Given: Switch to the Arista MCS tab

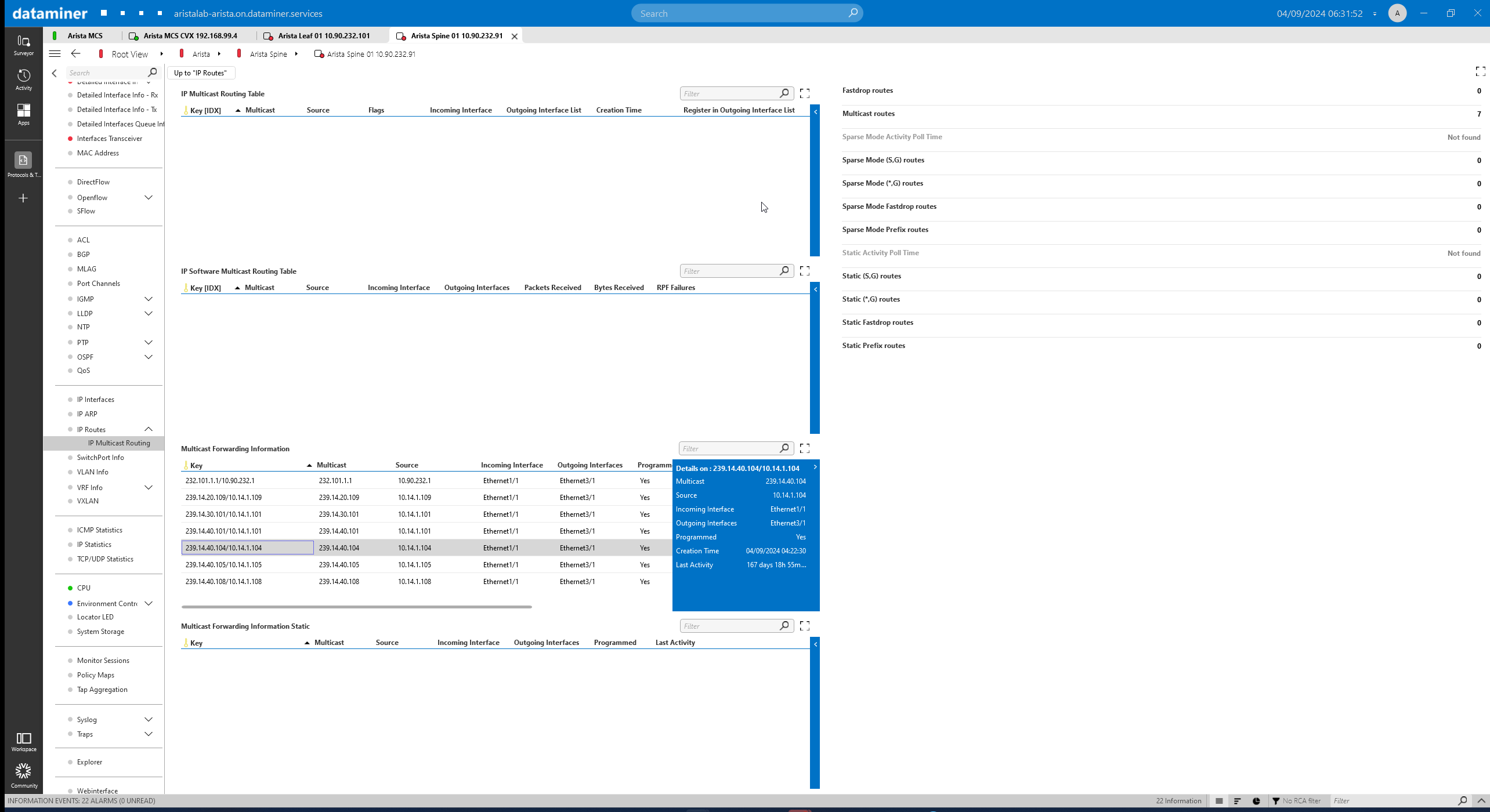Looking at the screenshot, I should click(x=85, y=36).
